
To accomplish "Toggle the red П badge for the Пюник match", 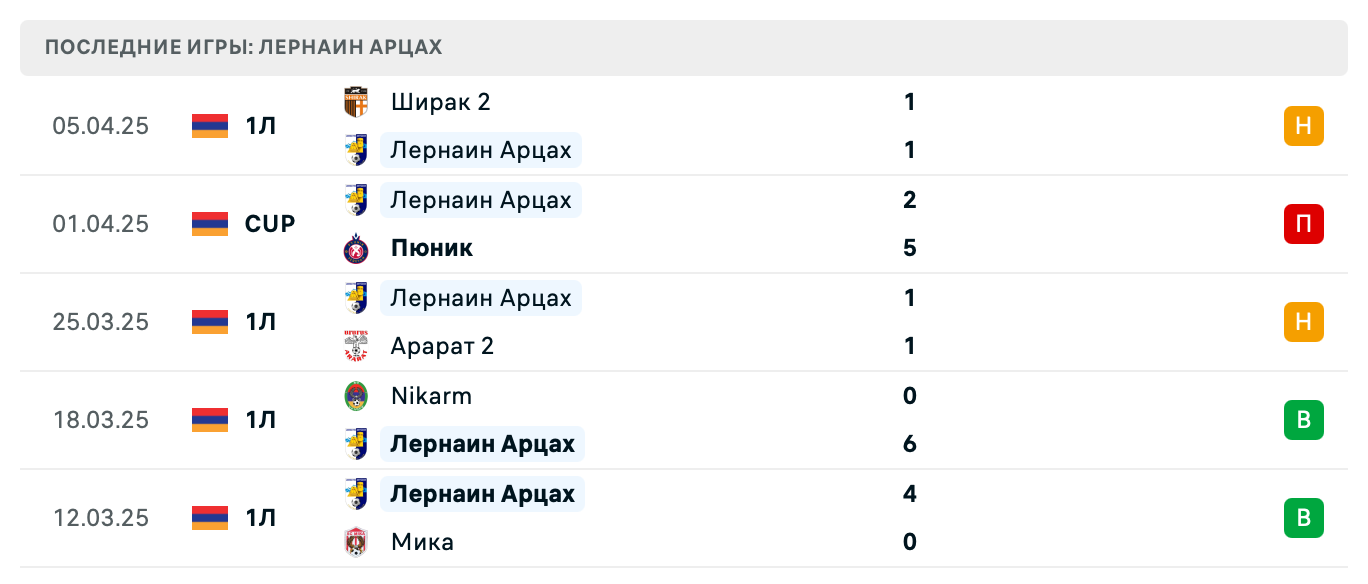I will [1303, 224].
